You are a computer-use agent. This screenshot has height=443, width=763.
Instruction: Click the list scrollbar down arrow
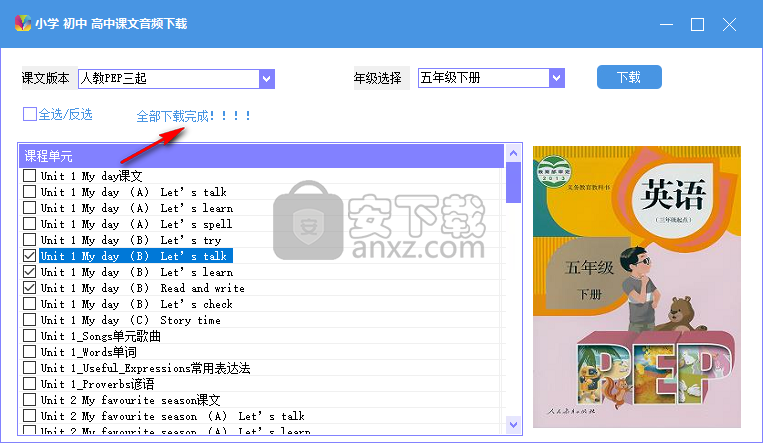click(513, 425)
